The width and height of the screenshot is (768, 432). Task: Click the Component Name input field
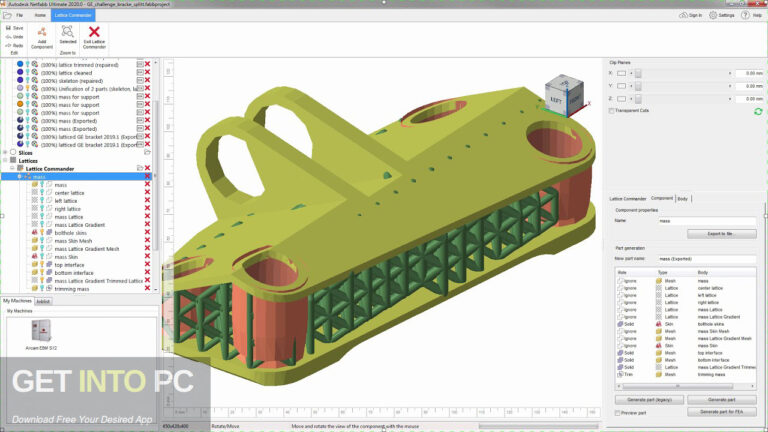(707, 221)
